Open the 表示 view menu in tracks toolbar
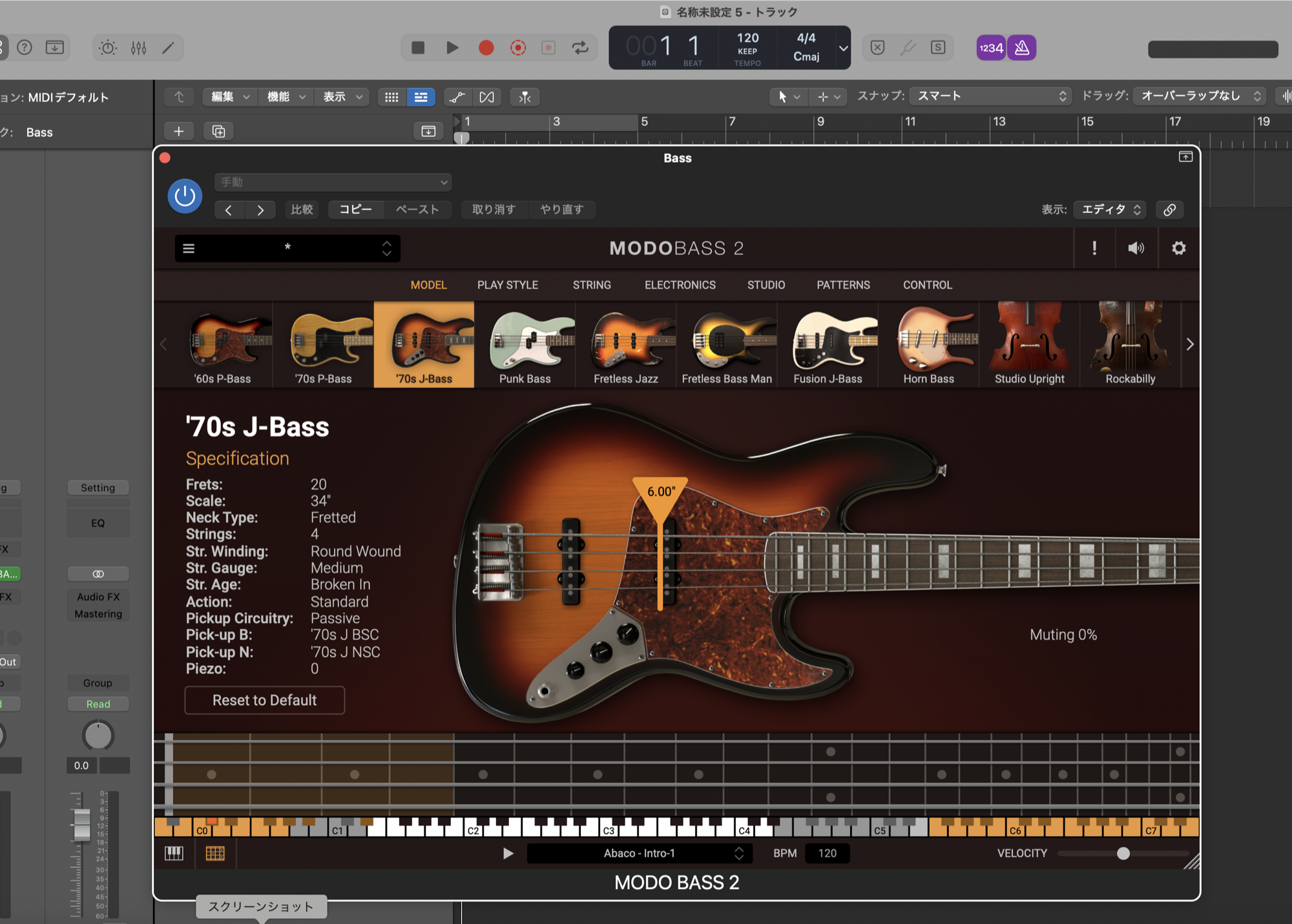Screen dimensions: 1292x924 (x=342, y=97)
